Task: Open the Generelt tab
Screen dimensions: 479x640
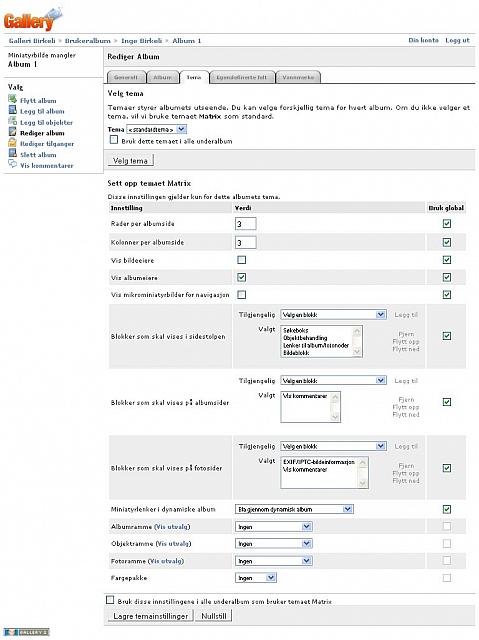Action: pyautogui.click(x=126, y=77)
